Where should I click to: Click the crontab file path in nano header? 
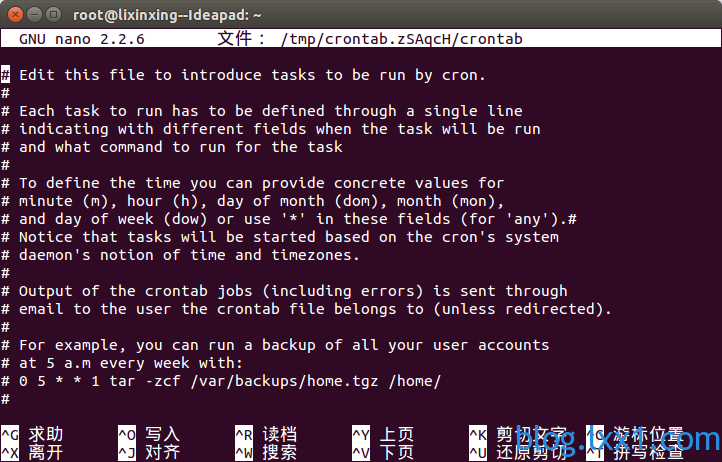pos(402,39)
